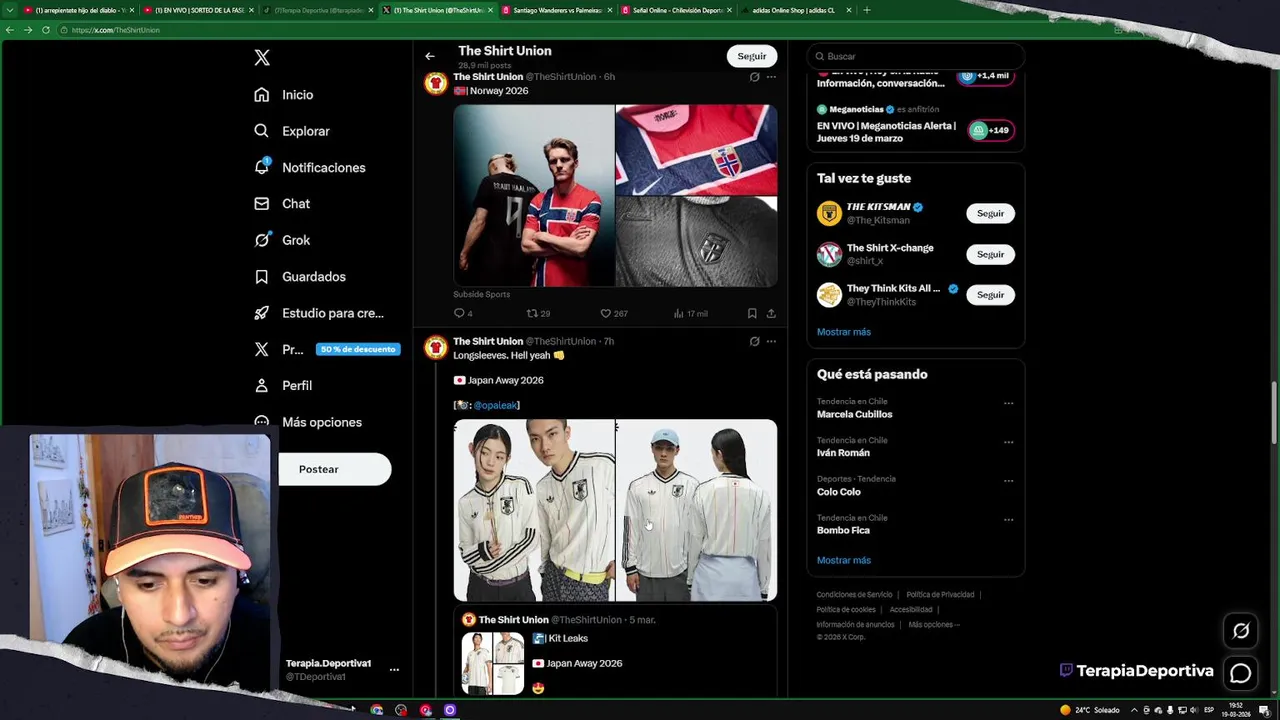Share the Norway 2026 post
Image resolution: width=1280 pixels, height=720 pixels.
tap(771, 313)
